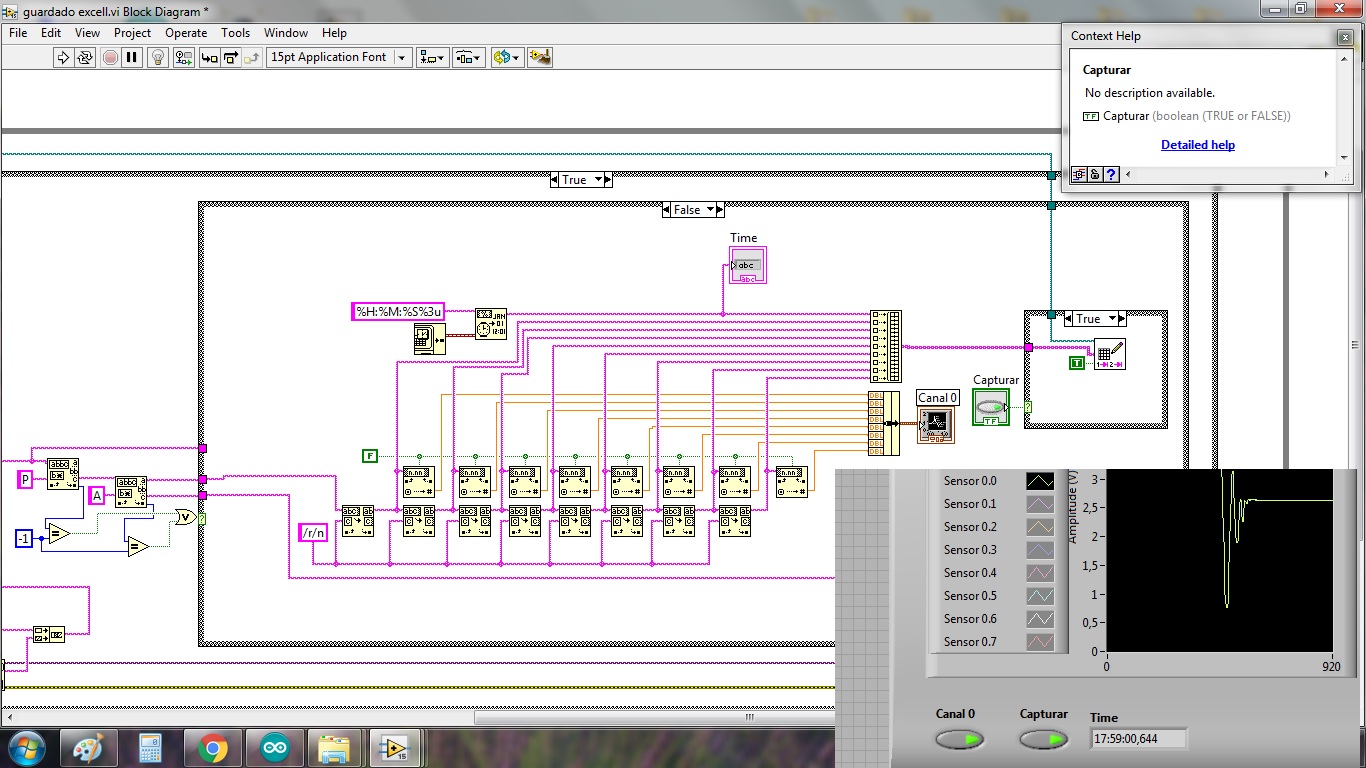Select the Match Pattern node wired to P
1366x768 pixels.
pyautogui.click(x=63, y=474)
